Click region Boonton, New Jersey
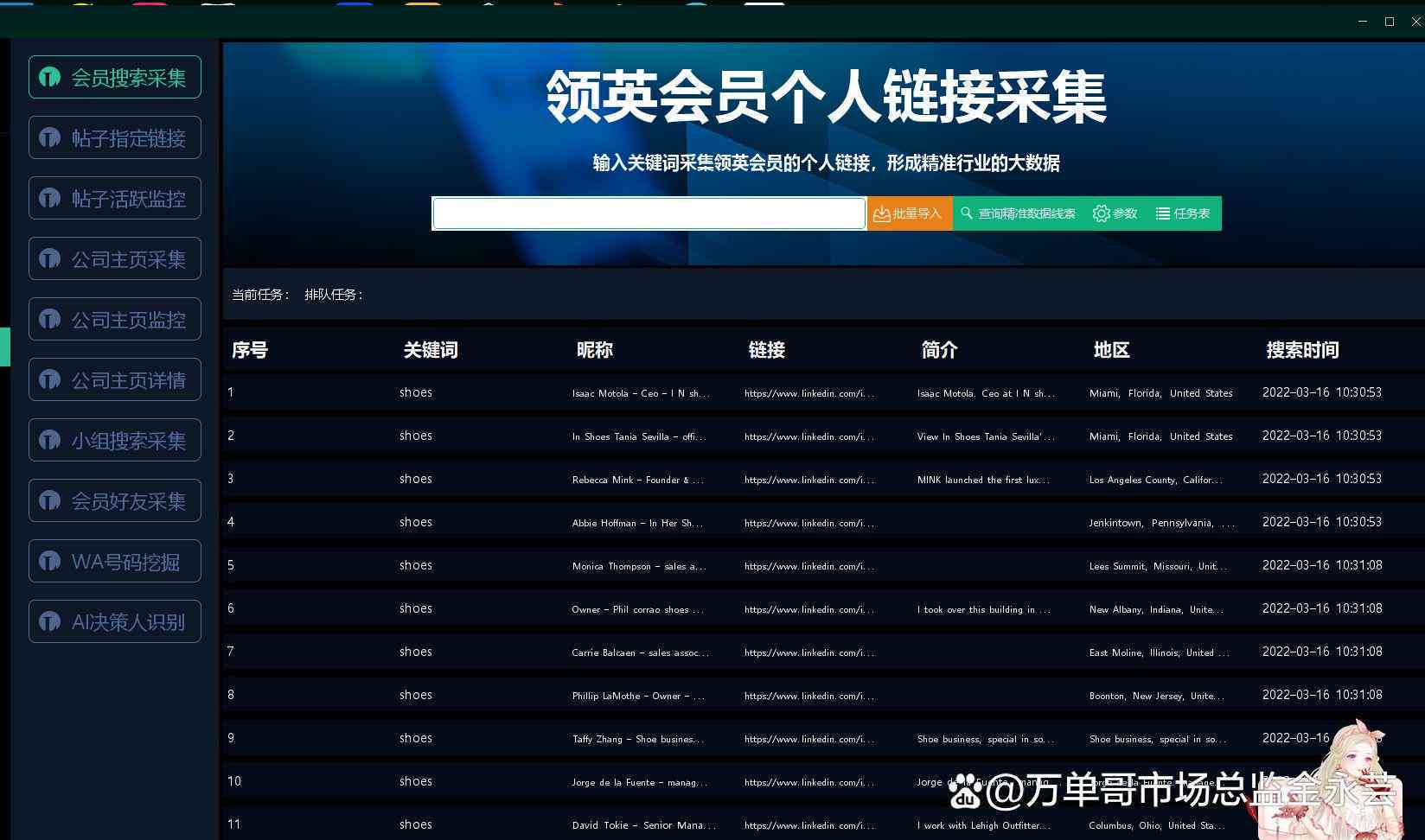Screen dimensions: 1425x840 (1157, 696)
